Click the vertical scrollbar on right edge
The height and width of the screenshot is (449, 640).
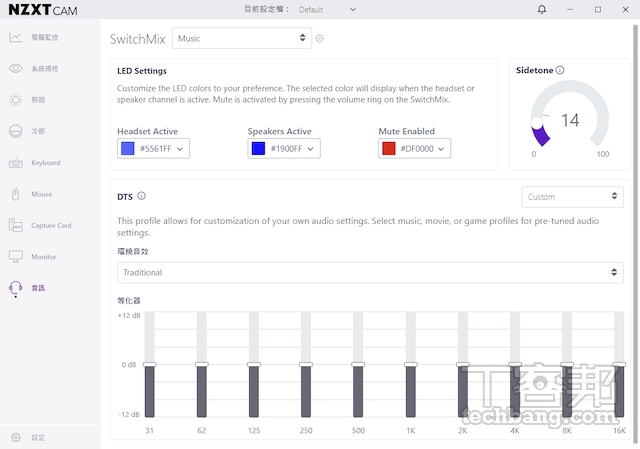[636, 233]
